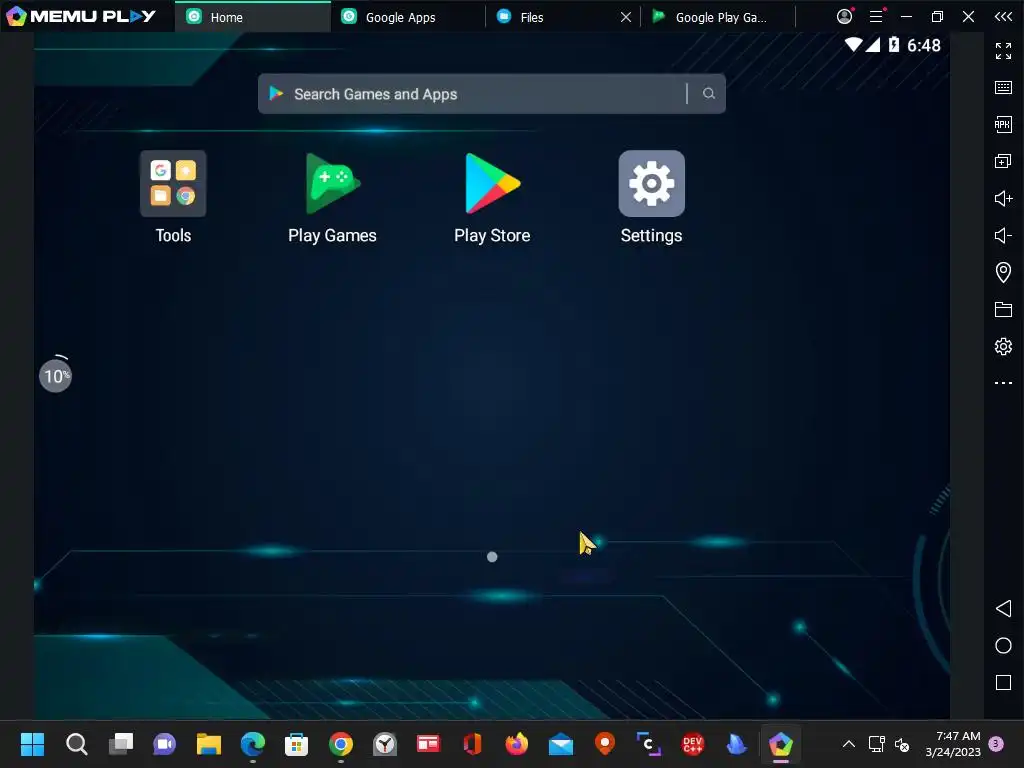Open multi-instance manager icon
Image resolution: width=1024 pixels, height=768 pixels.
(x=1003, y=161)
